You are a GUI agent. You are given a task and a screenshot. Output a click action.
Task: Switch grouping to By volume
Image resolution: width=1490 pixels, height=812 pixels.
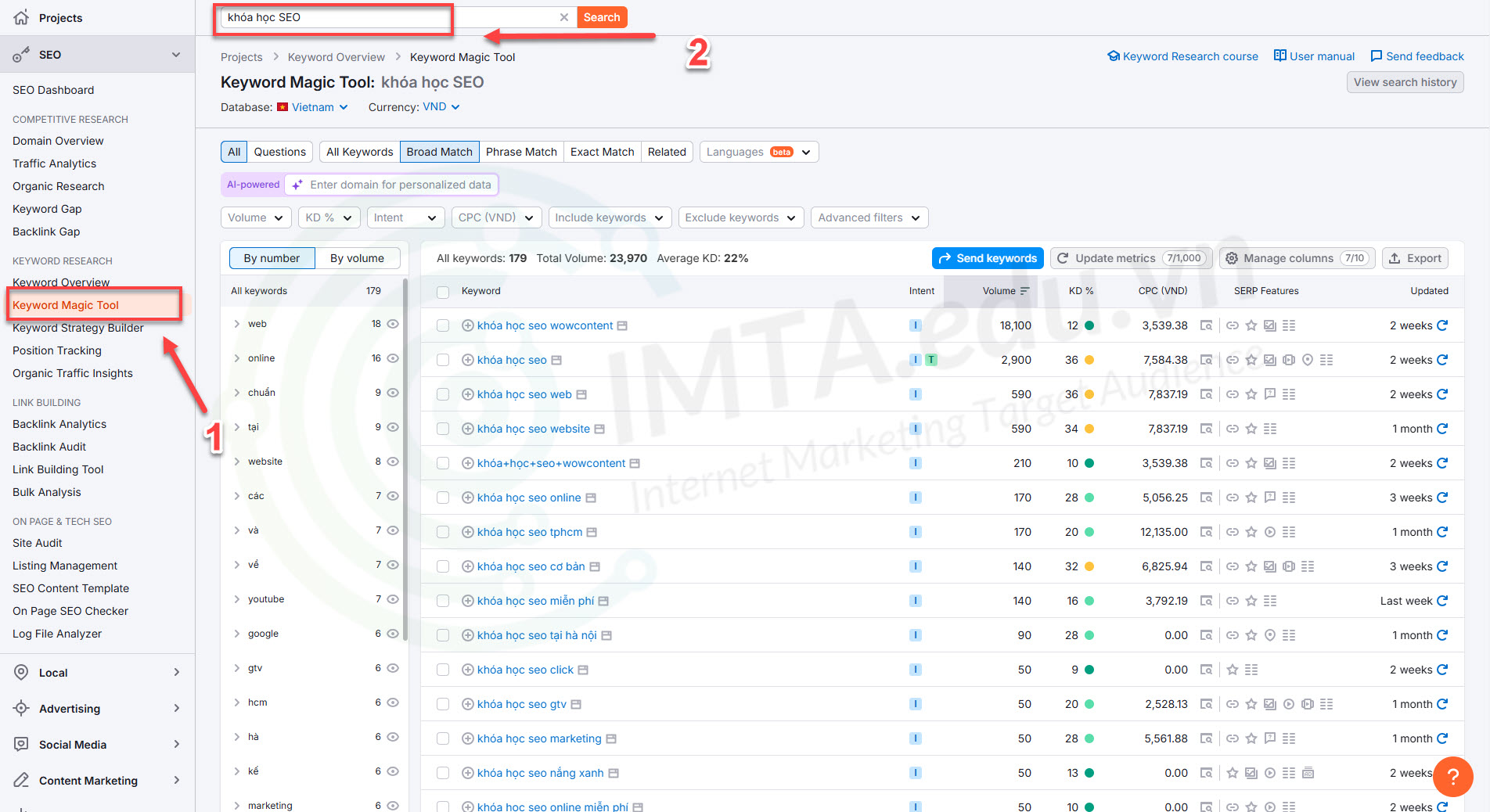(357, 258)
